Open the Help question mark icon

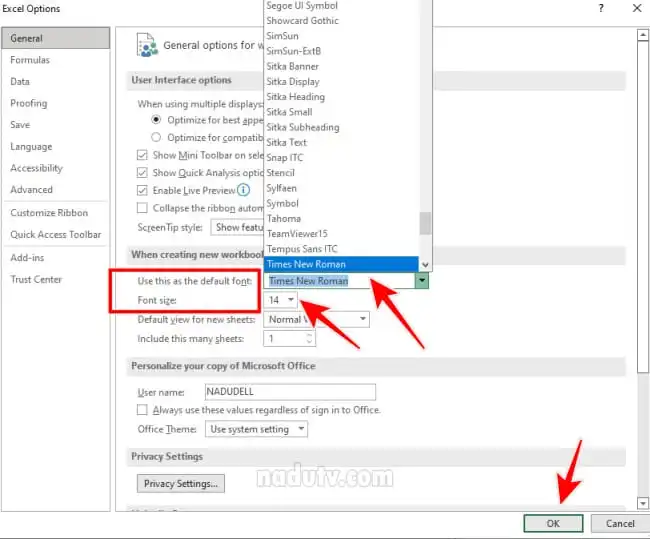601,8
